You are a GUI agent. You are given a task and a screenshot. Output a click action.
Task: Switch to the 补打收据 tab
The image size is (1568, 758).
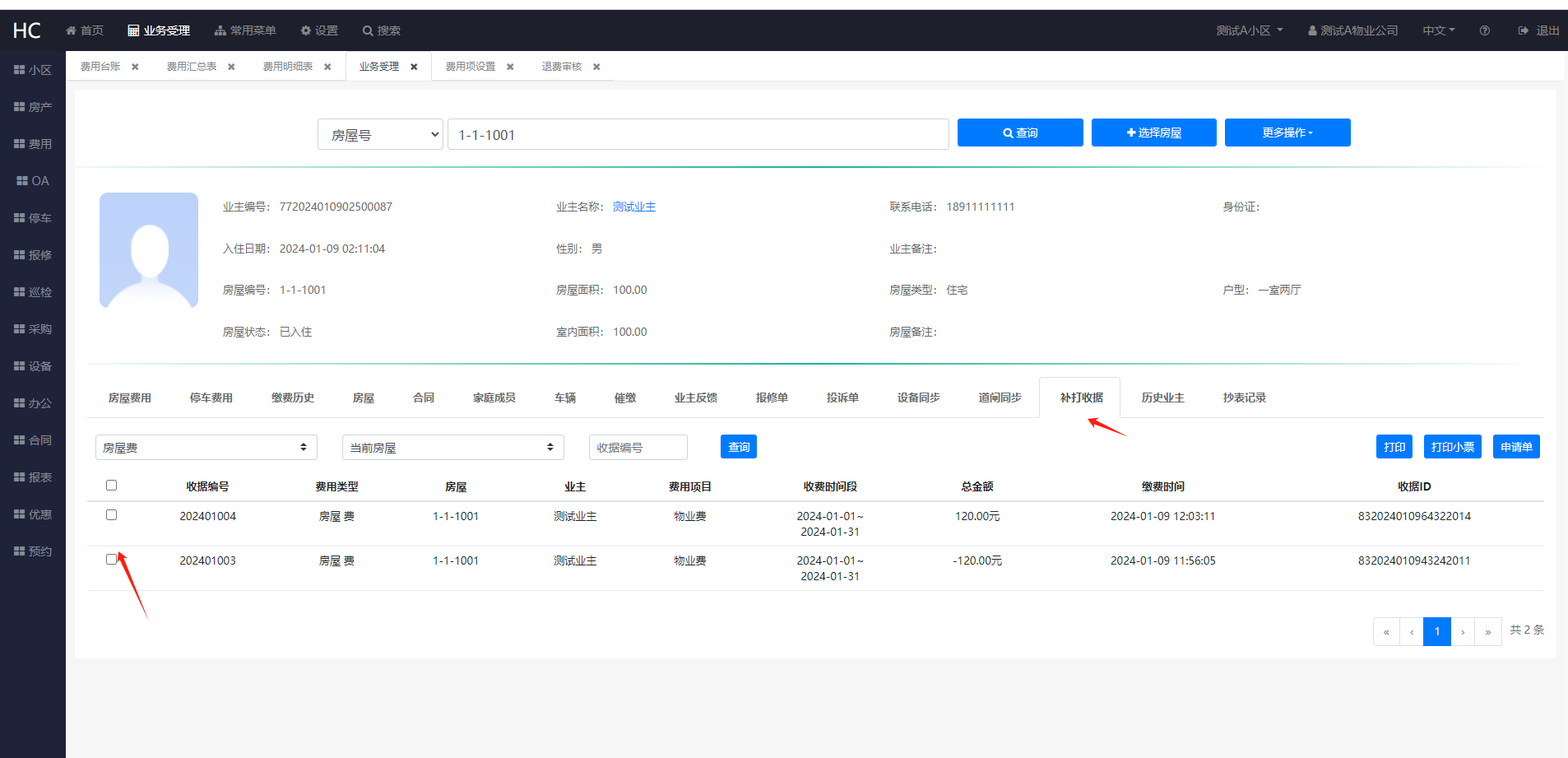pos(1081,398)
